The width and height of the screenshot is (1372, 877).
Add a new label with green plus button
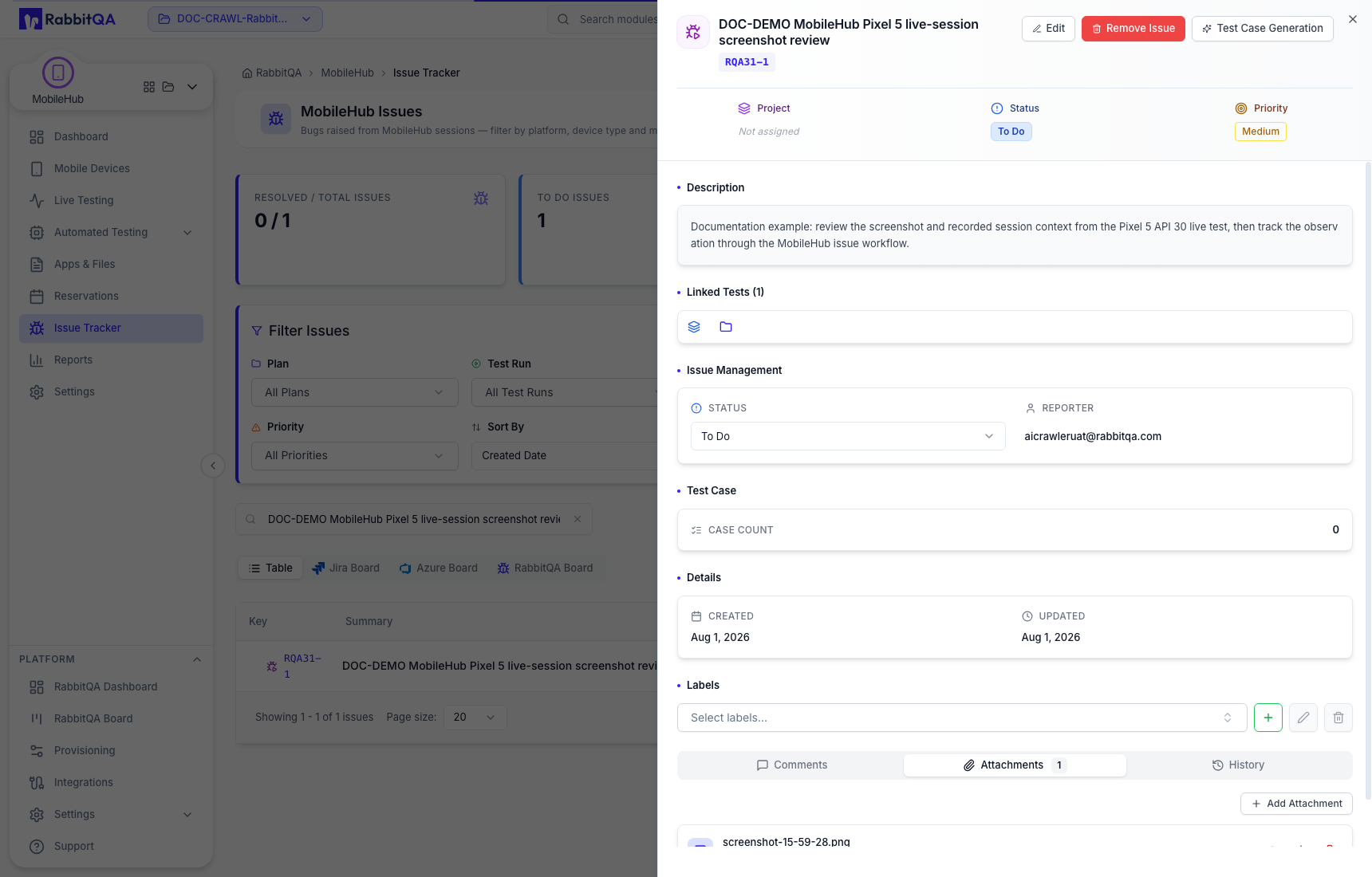[1268, 718]
